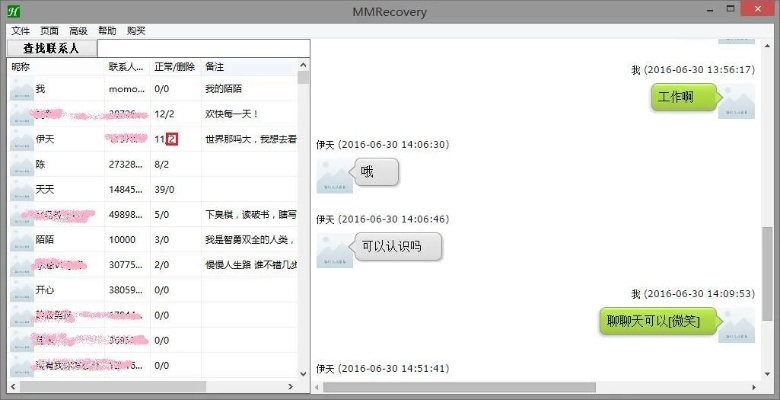Image resolution: width=780 pixels, height=400 pixels.
Task: Open the 高级 menu
Action: [78, 31]
